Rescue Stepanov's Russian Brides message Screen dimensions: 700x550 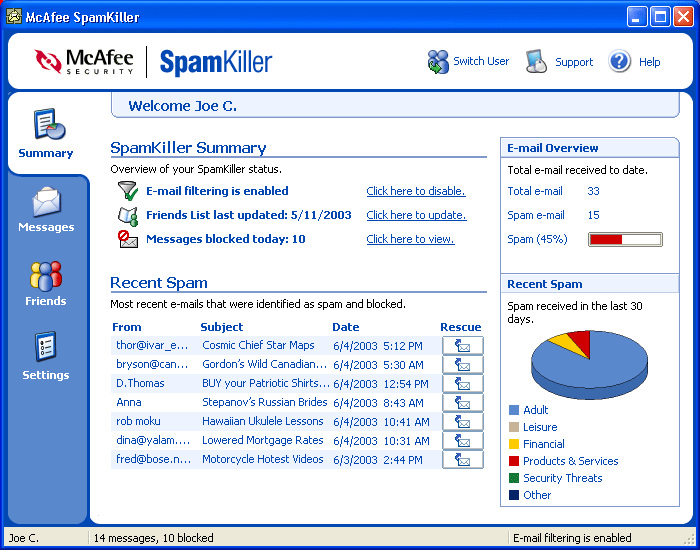(462, 403)
